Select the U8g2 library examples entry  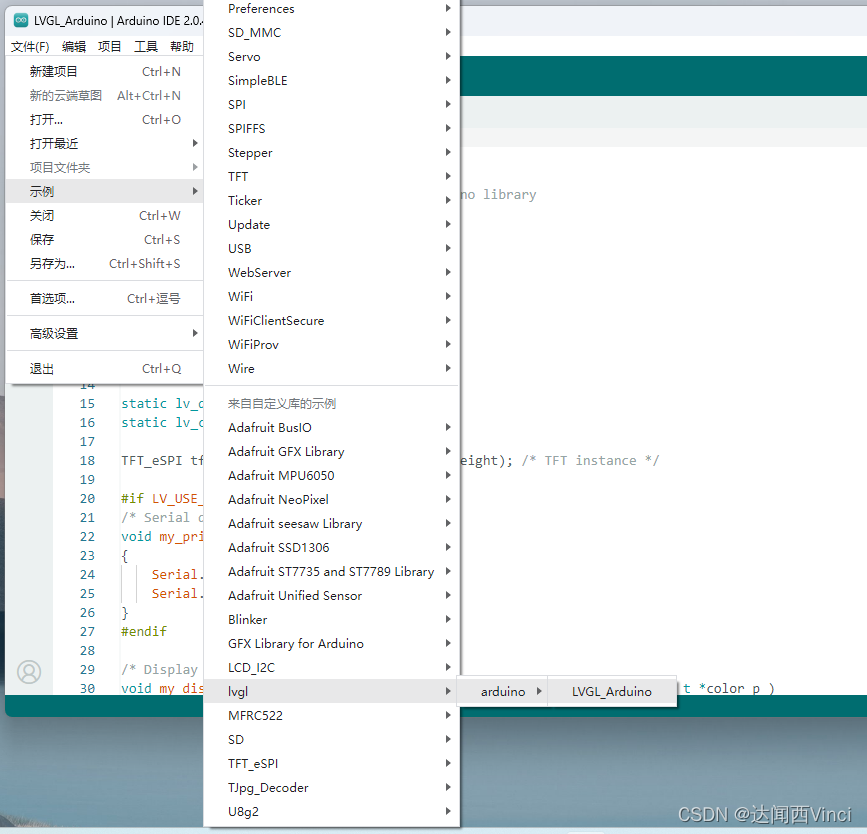pos(242,811)
